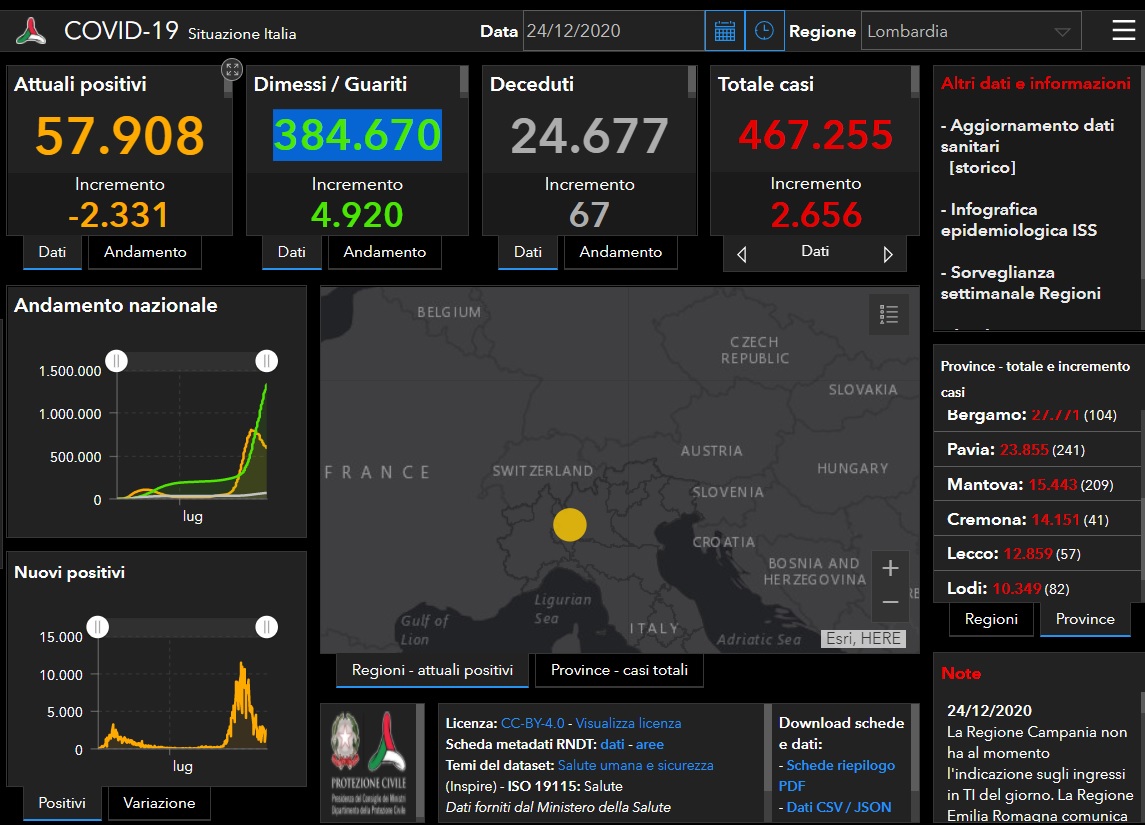Image resolution: width=1145 pixels, height=825 pixels.
Task: Click the clock time icon
Action: [764, 31]
